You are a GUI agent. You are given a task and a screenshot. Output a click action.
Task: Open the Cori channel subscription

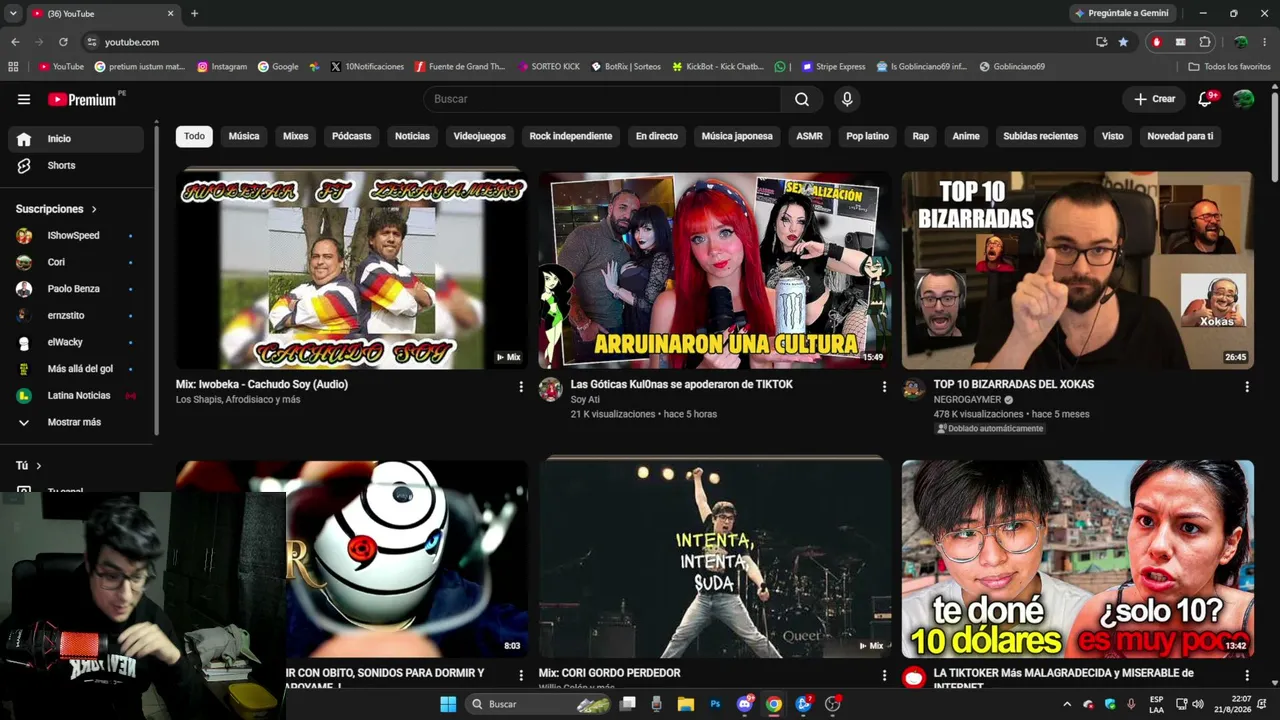point(76,262)
